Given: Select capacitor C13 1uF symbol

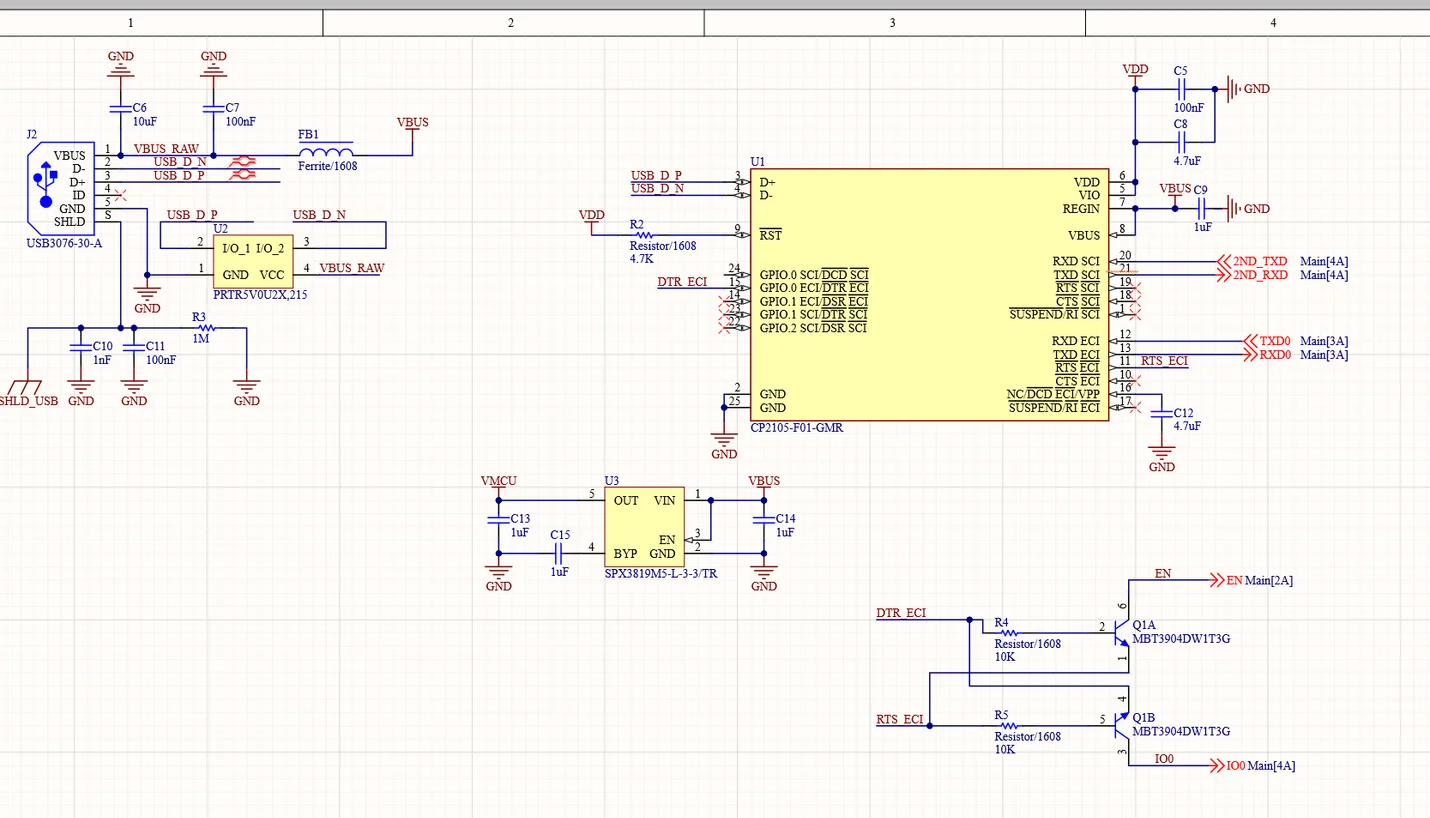Looking at the screenshot, I should (497, 520).
